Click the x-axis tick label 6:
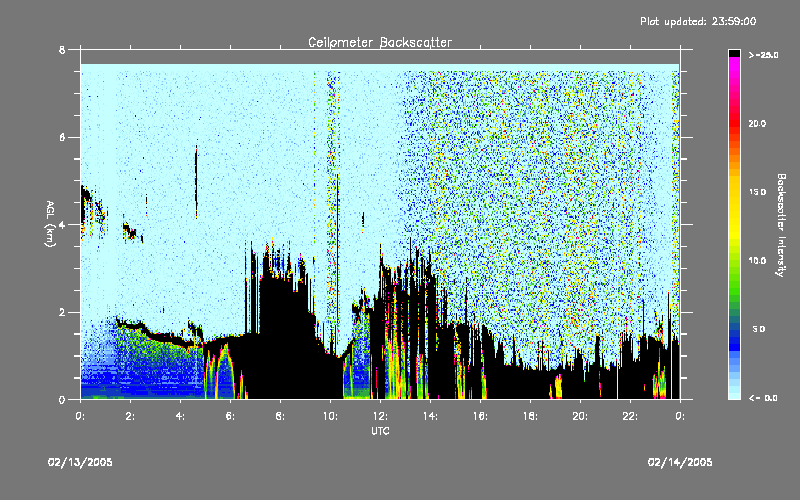Screen dimensions: 800x500 click(x=230, y=416)
